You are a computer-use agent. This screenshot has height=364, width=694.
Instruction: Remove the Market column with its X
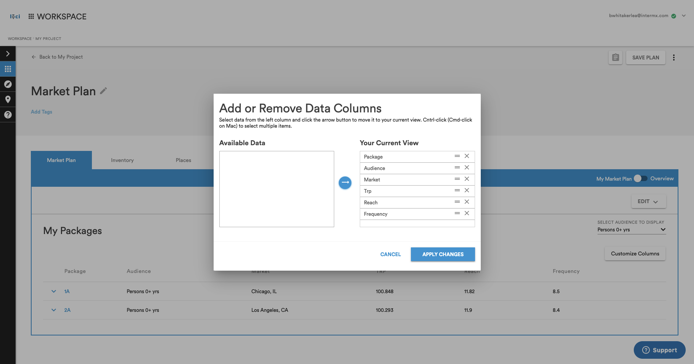click(467, 179)
